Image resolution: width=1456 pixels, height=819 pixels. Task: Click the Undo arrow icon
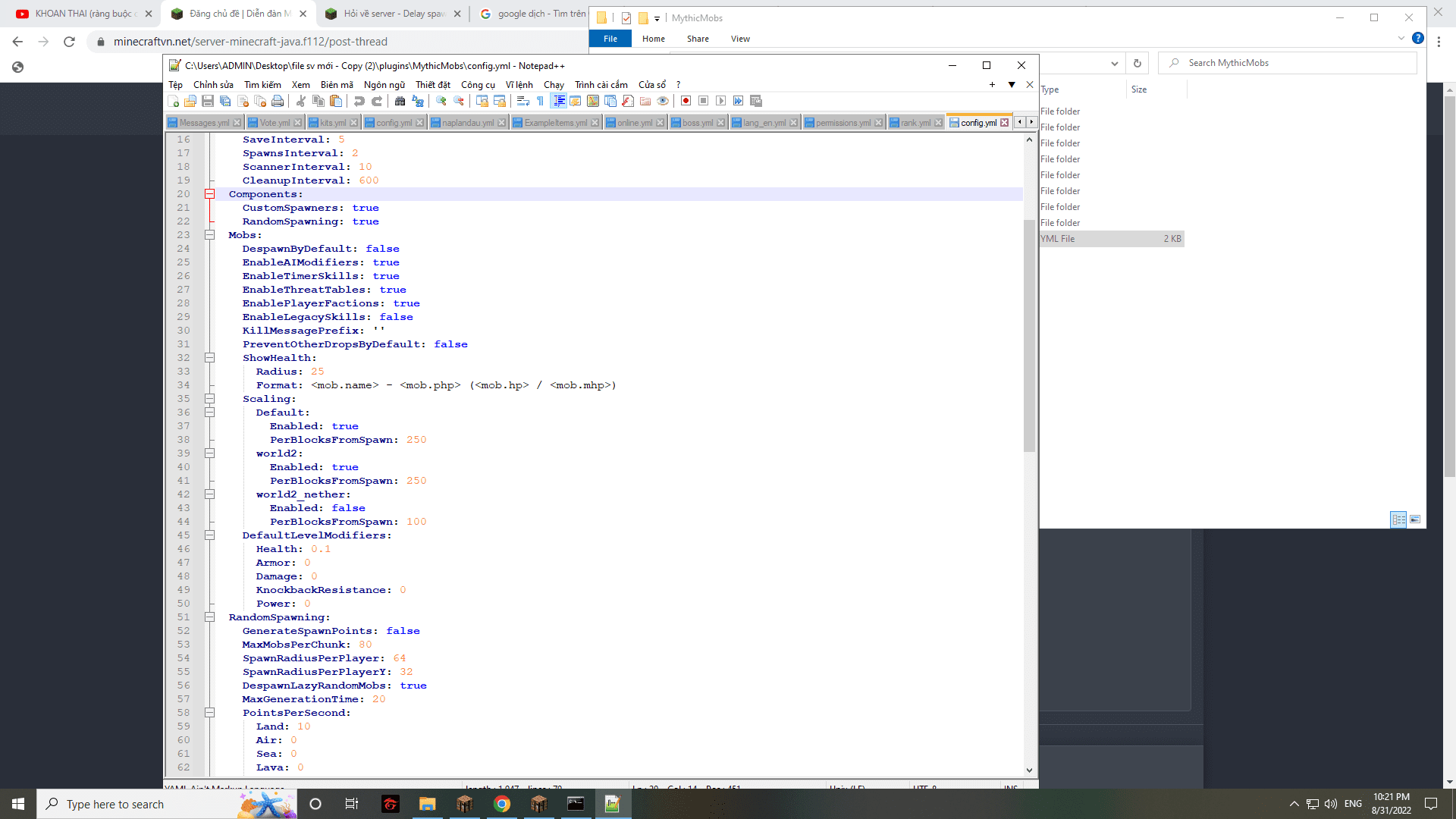[x=359, y=101]
